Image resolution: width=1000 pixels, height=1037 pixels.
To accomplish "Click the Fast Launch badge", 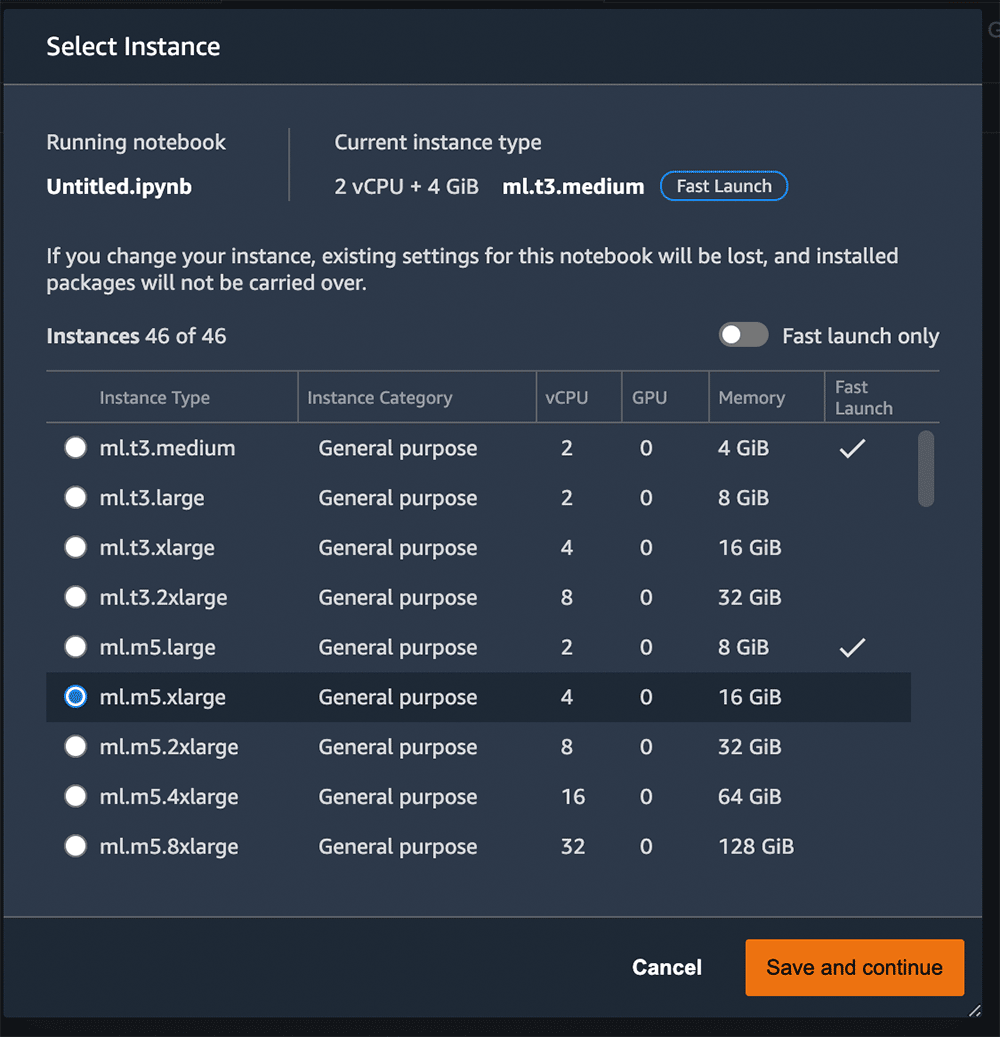I will [724, 186].
